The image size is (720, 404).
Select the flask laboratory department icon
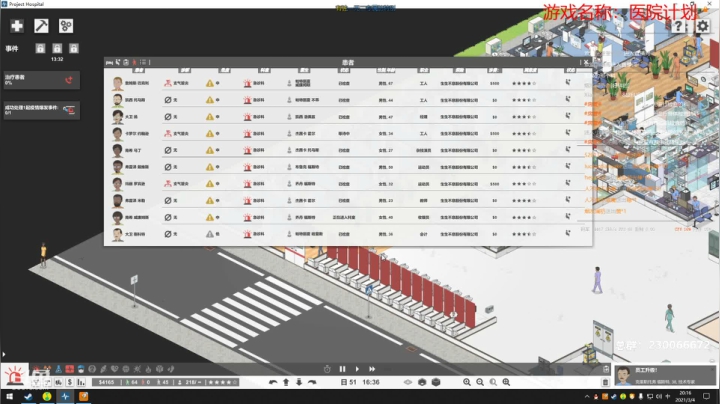coord(59,369)
